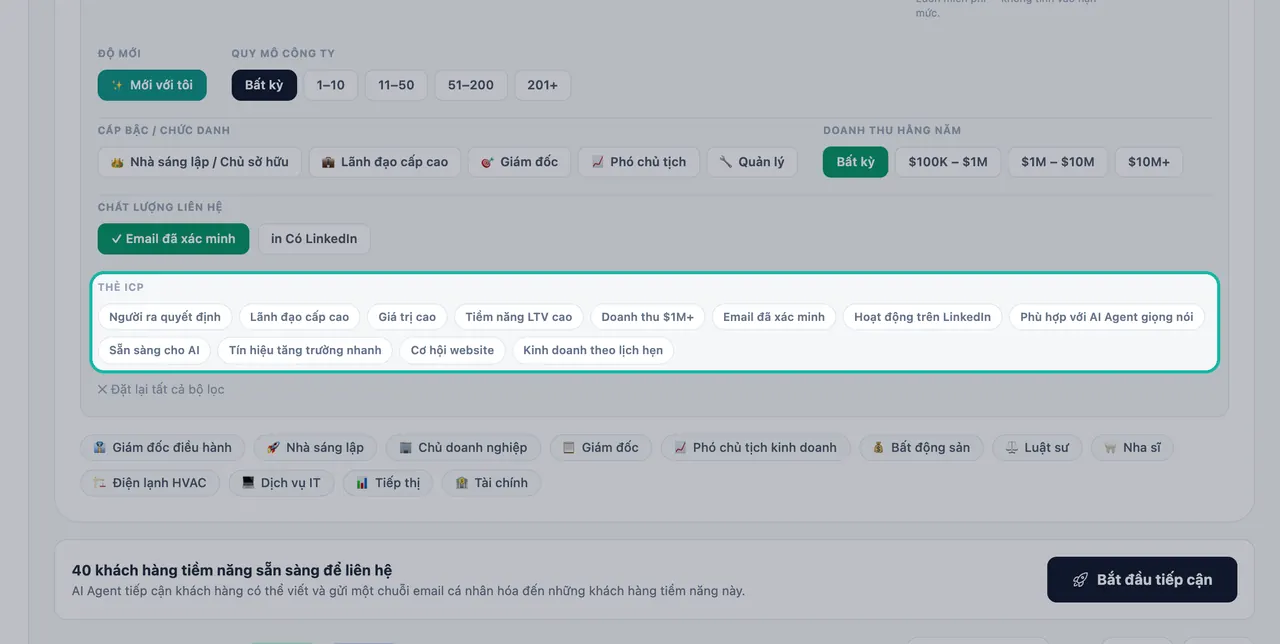Viewport: 1280px width, 644px height.
Task: Select 'Bất kỳ' under Quy mô công ty
Action: pyautogui.click(x=264, y=85)
